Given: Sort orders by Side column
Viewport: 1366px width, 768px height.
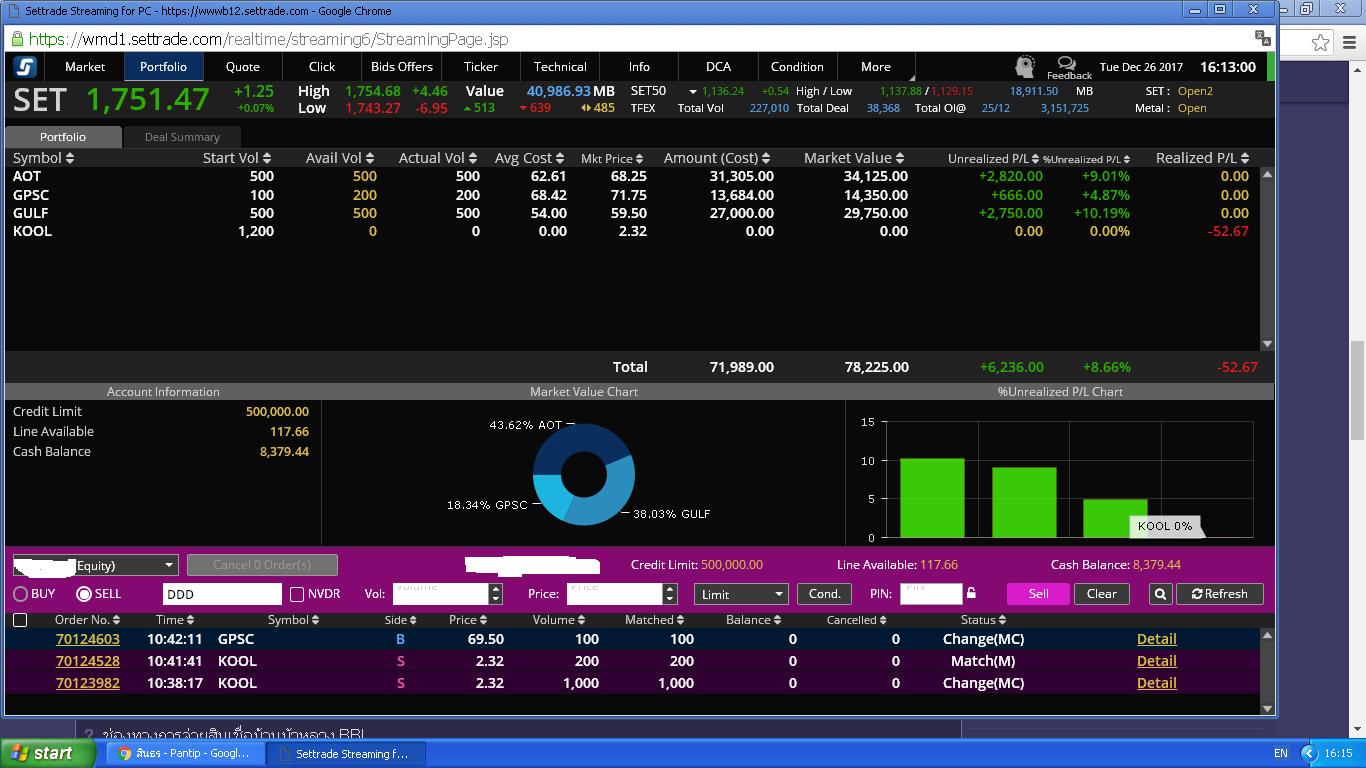Looking at the screenshot, I should [x=400, y=620].
